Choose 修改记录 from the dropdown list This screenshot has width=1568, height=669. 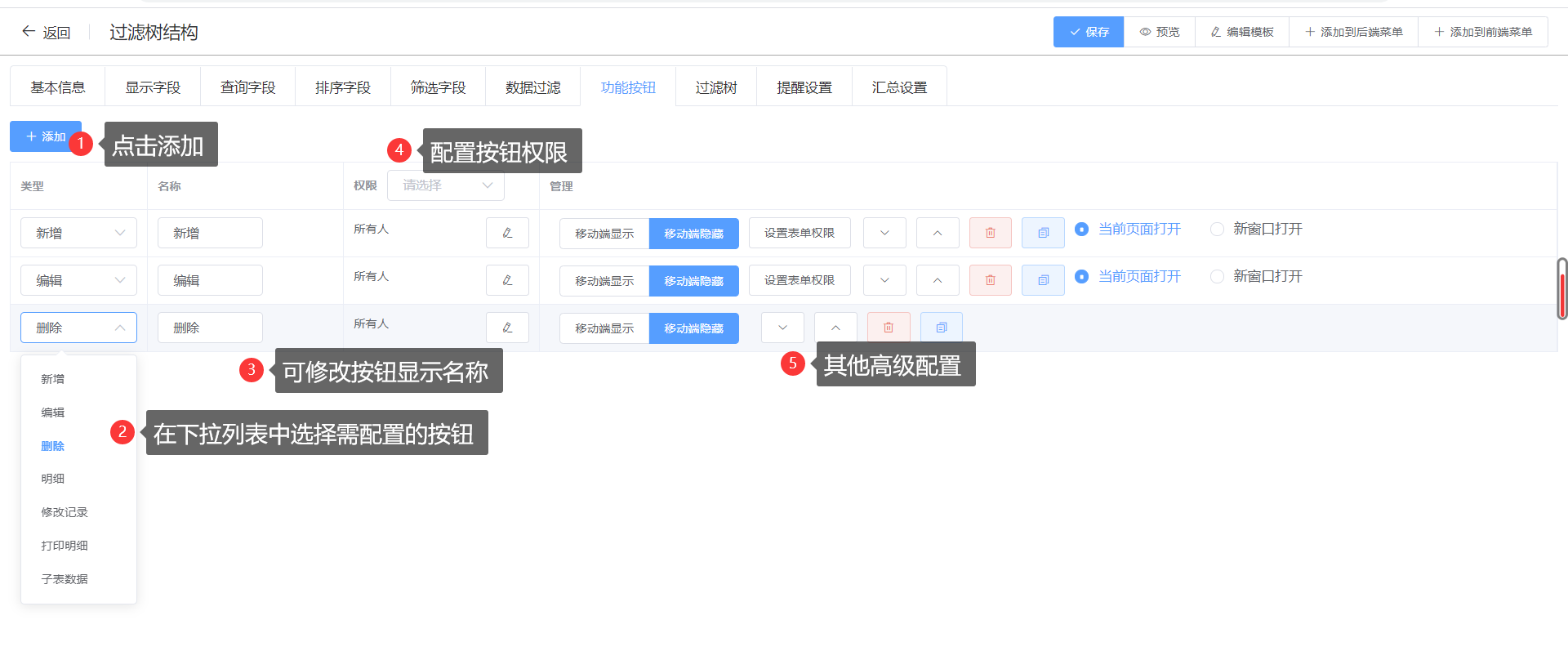coord(65,512)
